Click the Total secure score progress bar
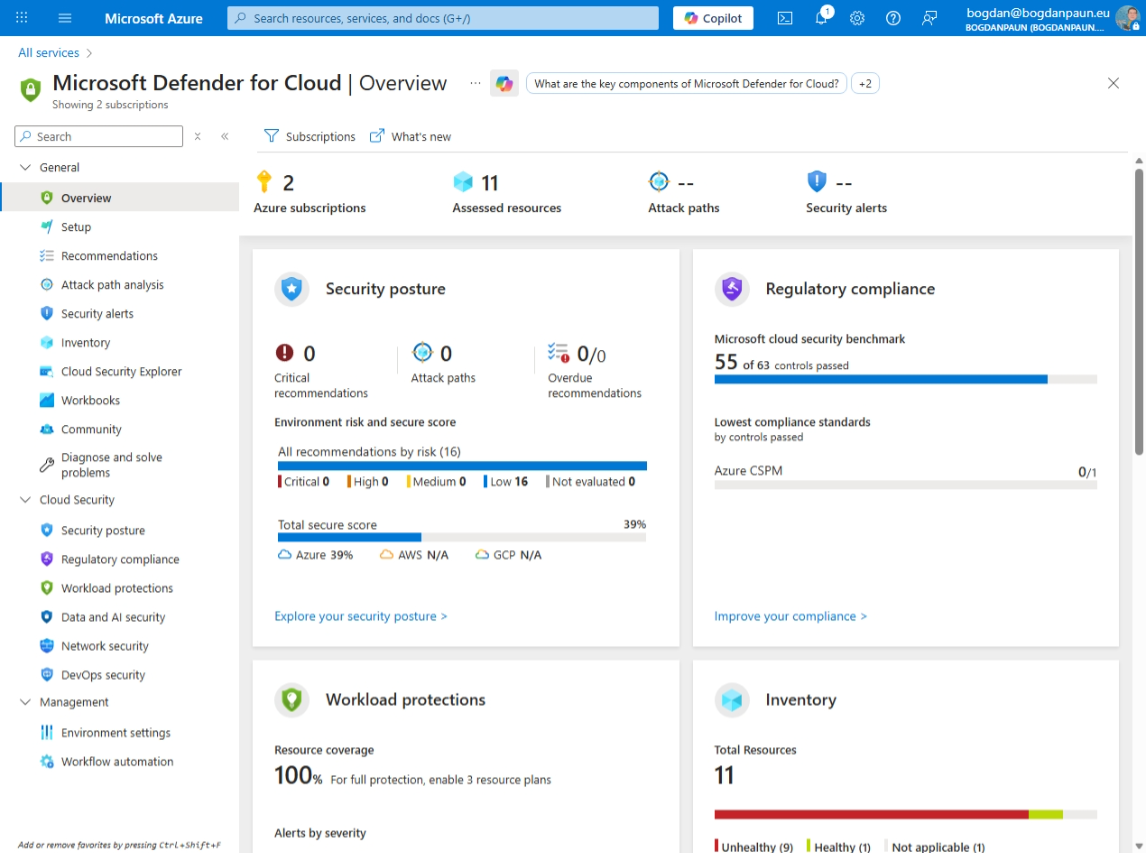The width and height of the screenshot is (1146, 853). click(462, 538)
